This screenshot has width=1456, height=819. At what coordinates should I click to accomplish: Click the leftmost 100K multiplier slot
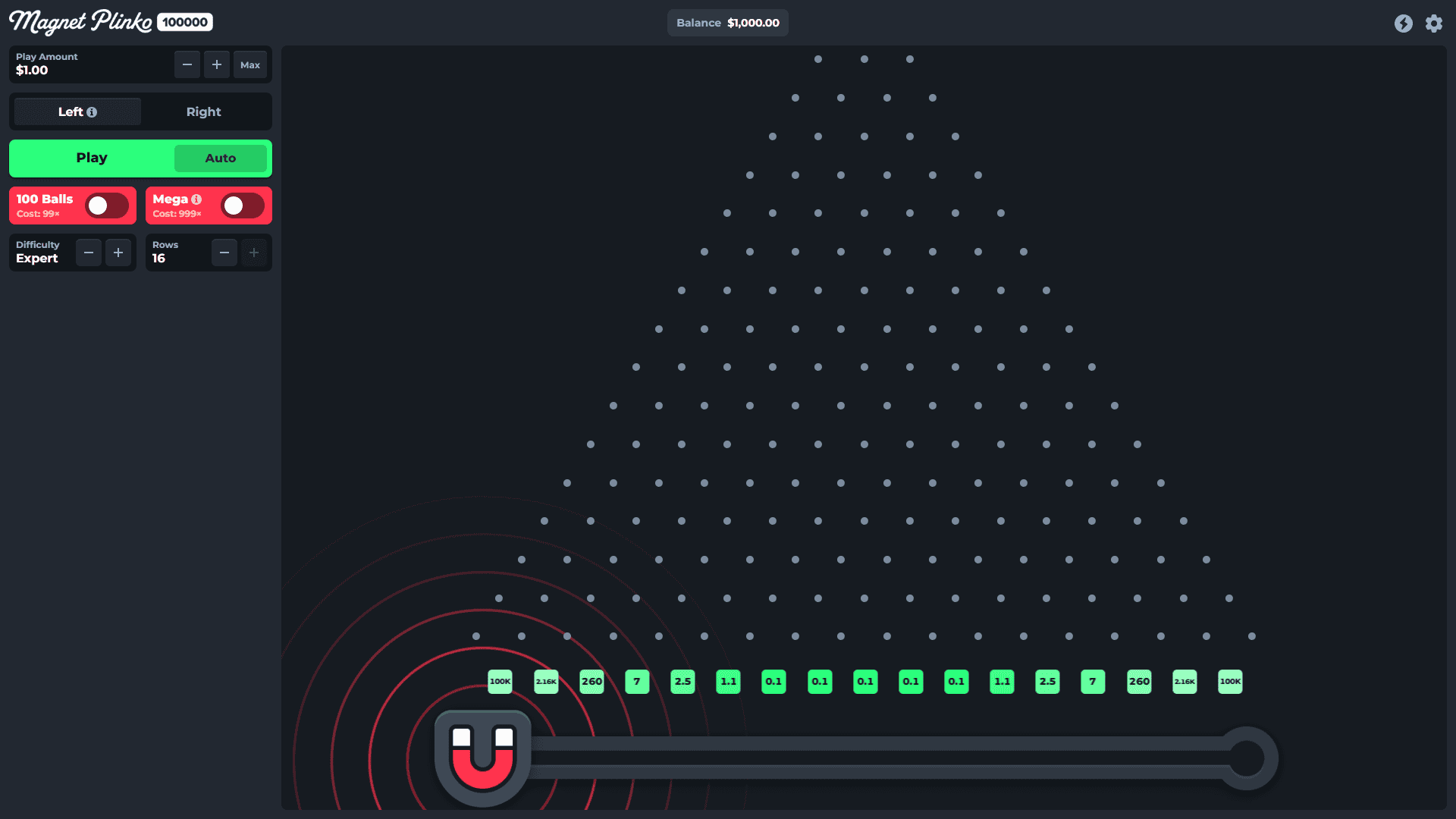tap(500, 682)
